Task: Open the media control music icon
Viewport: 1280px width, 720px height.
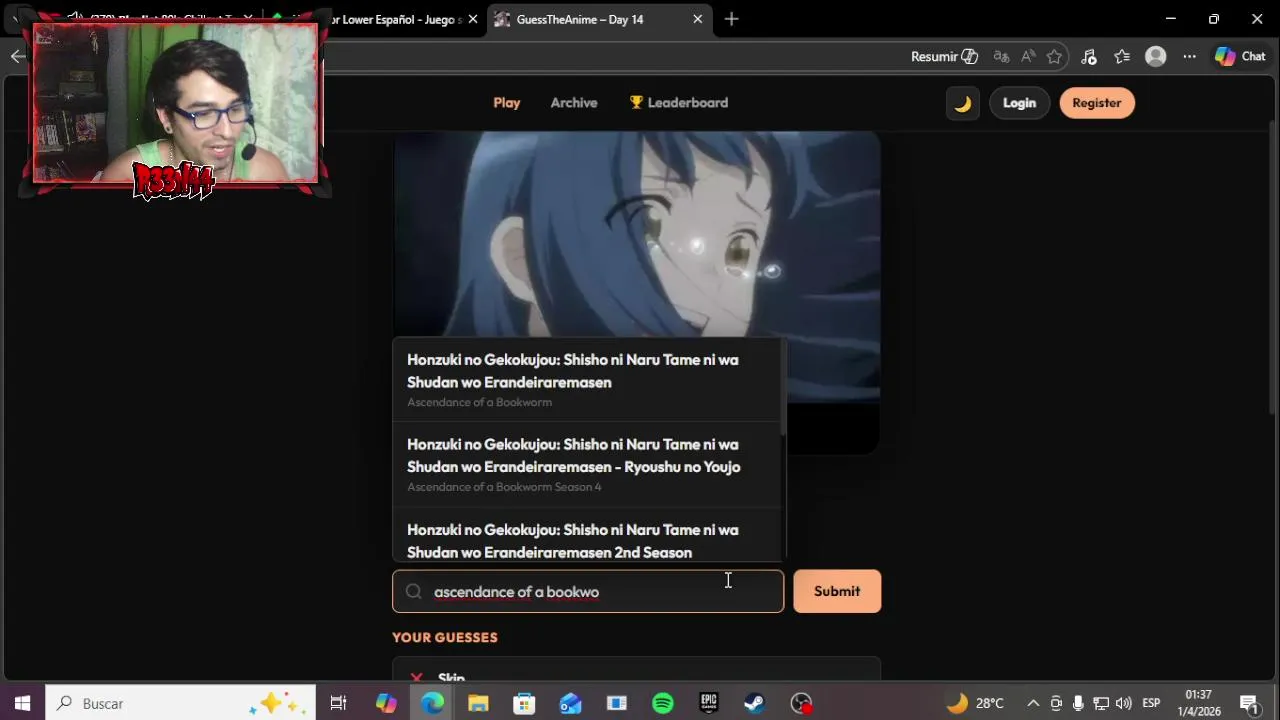Action: (x=1089, y=57)
